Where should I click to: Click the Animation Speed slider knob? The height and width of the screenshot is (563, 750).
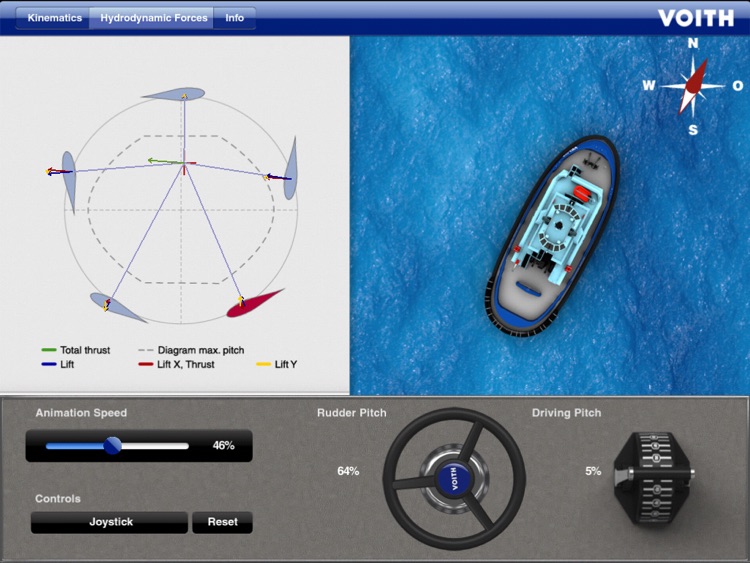[113, 446]
